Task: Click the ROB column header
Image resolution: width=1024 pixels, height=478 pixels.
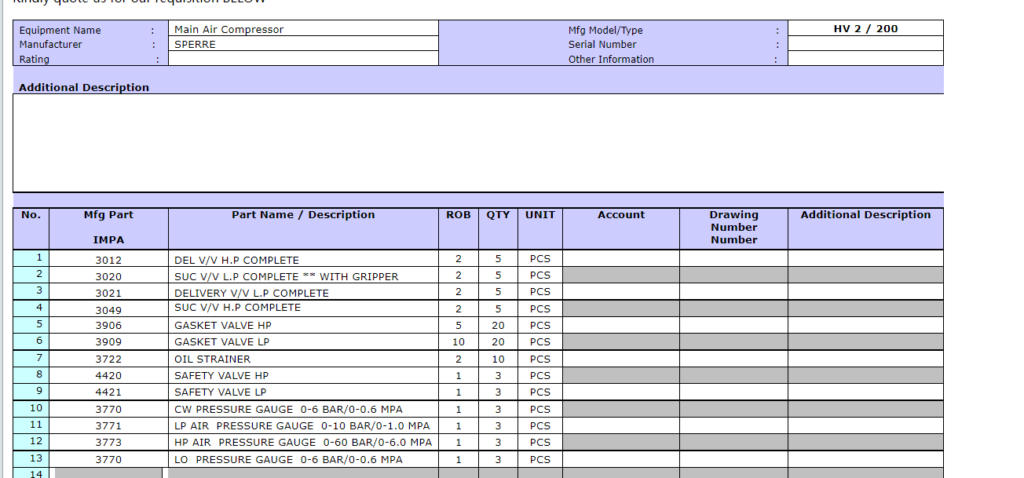Action: (457, 215)
